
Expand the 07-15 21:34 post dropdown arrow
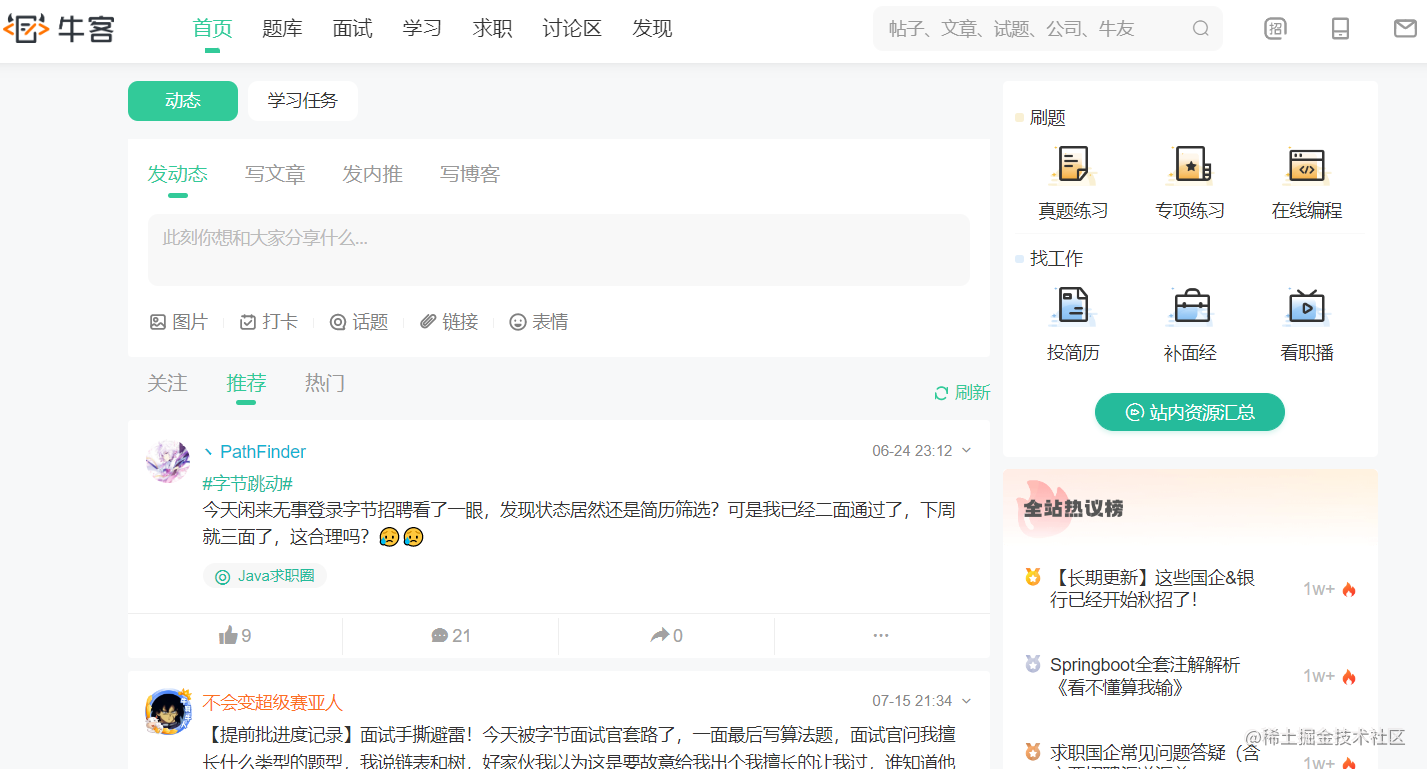tap(966, 701)
